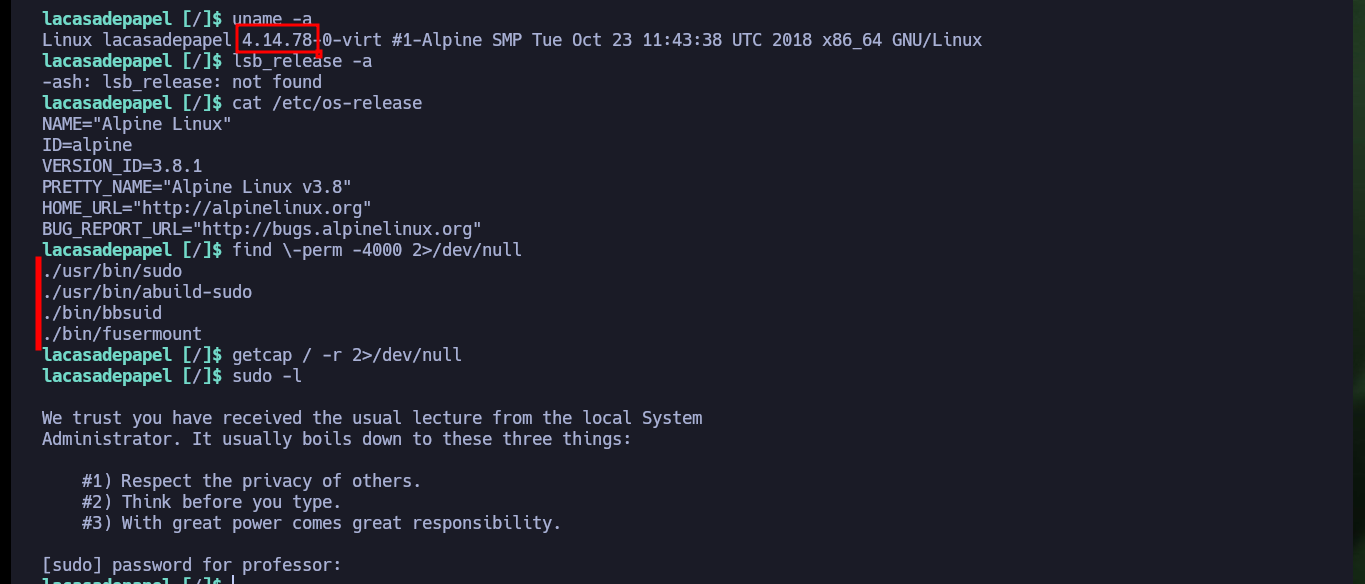Click the 'sudo -l' command line

click(x=267, y=376)
